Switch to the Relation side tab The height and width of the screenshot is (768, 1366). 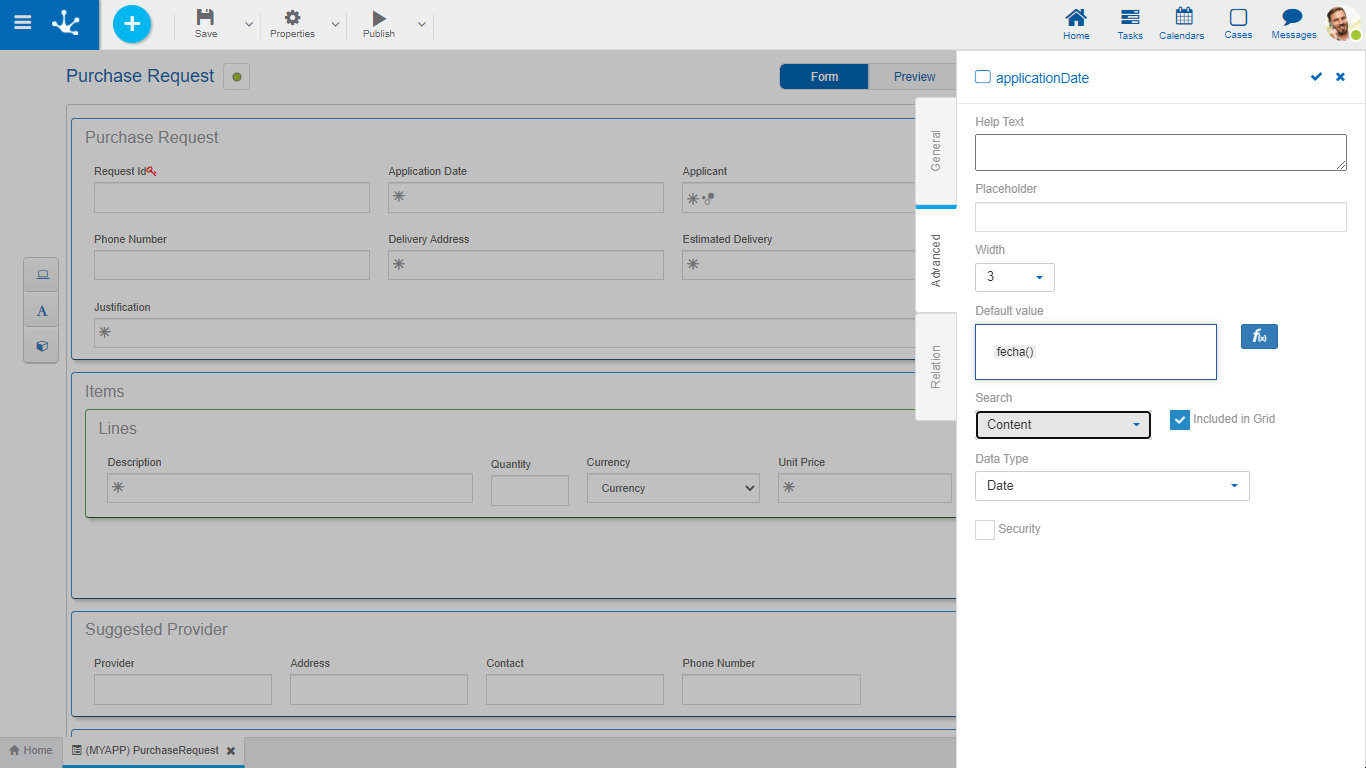click(936, 367)
